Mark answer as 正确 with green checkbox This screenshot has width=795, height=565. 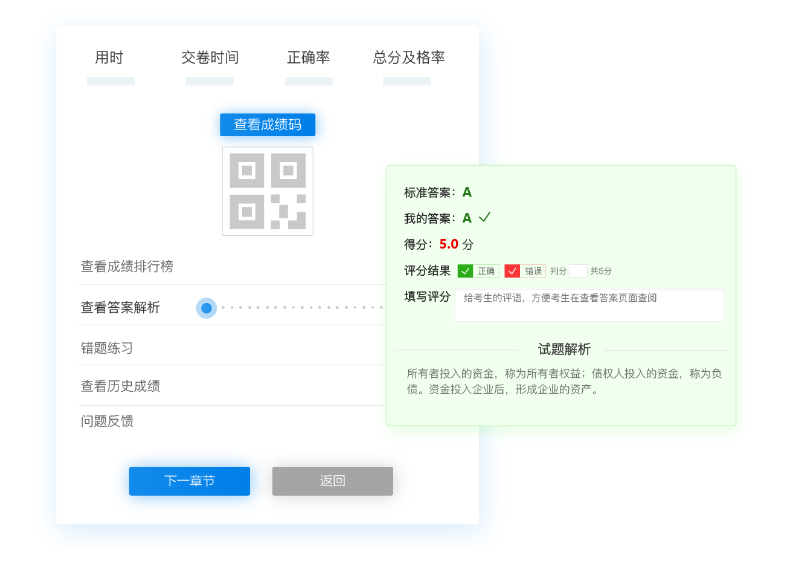point(466,271)
